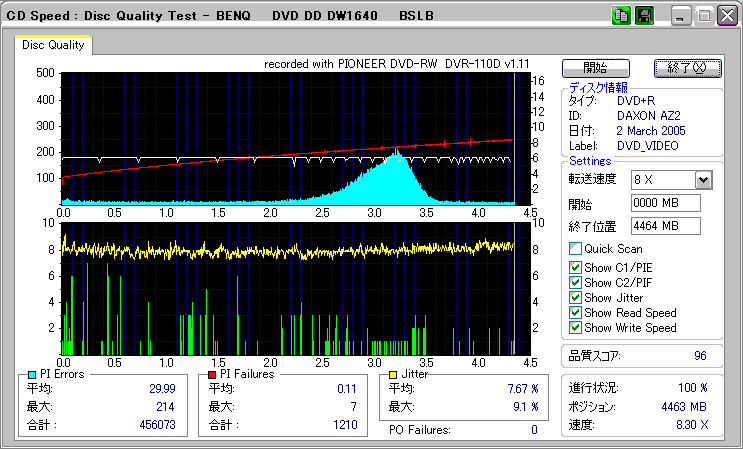The height and width of the screenshot is (449, 743).
Task: Click the red PI Failures legend square
Action: coord(212,374)
